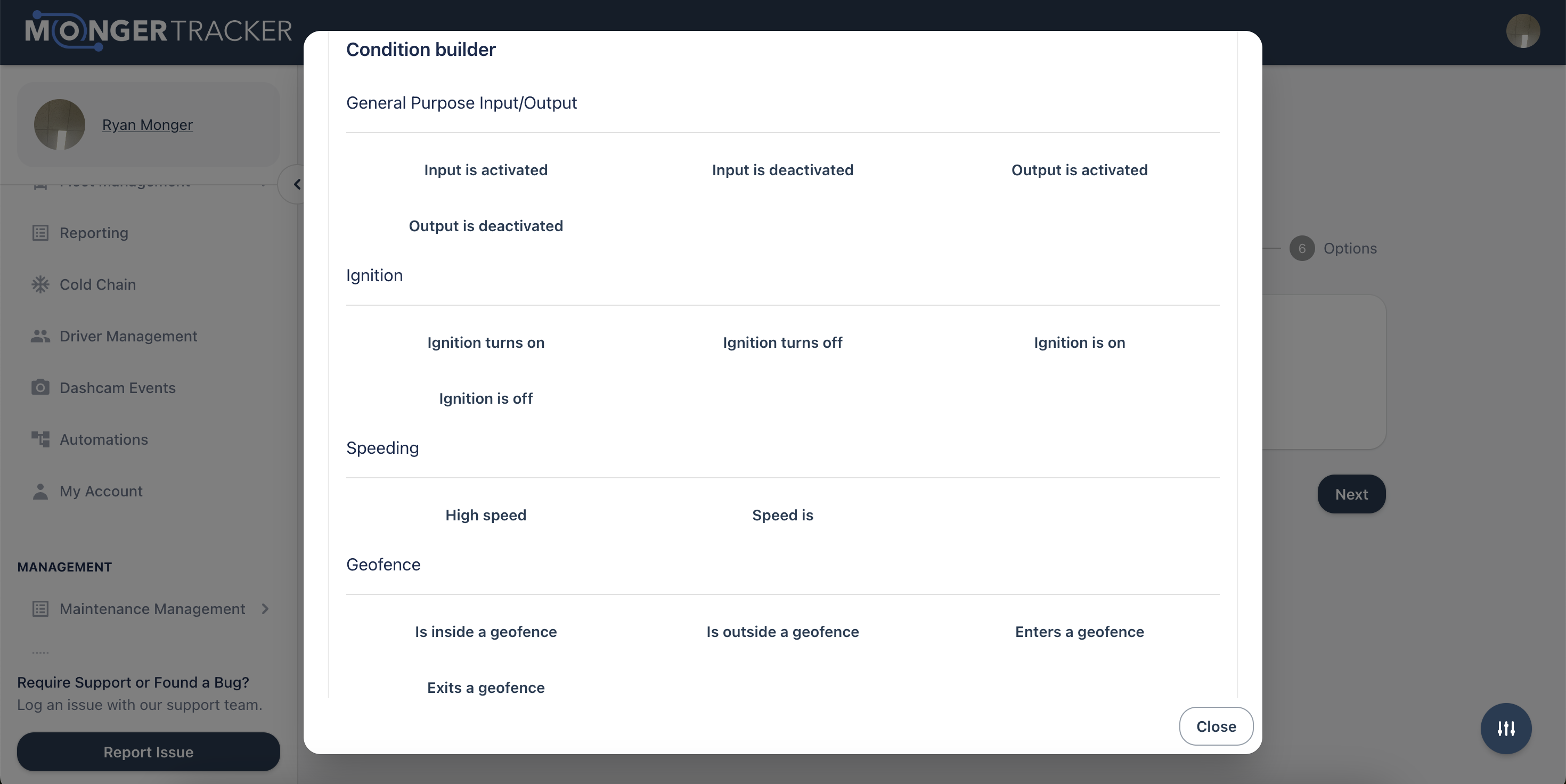Select the 'Input is activated' condition
This screenshot has height=784, width=1566.
pyautogui.click(x=486, y=170)
